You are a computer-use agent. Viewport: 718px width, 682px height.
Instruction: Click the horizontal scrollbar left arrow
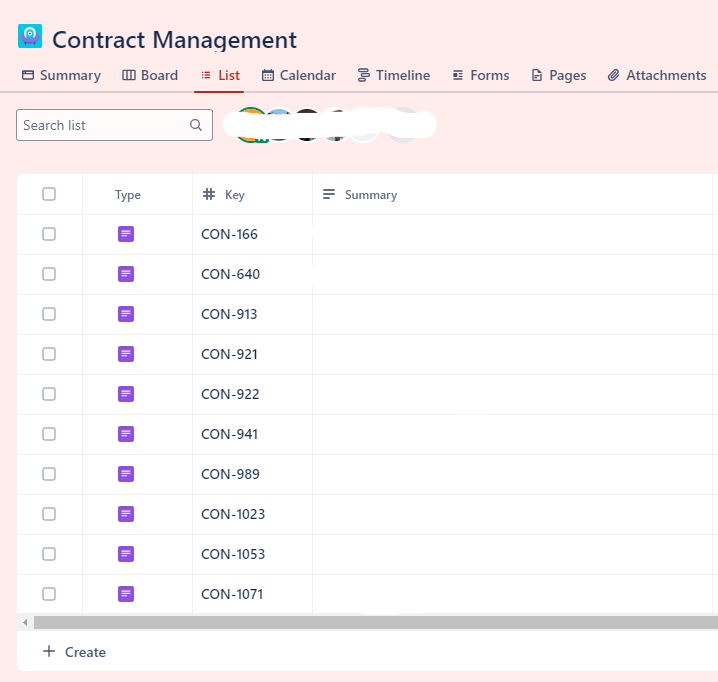coord(25,622)
